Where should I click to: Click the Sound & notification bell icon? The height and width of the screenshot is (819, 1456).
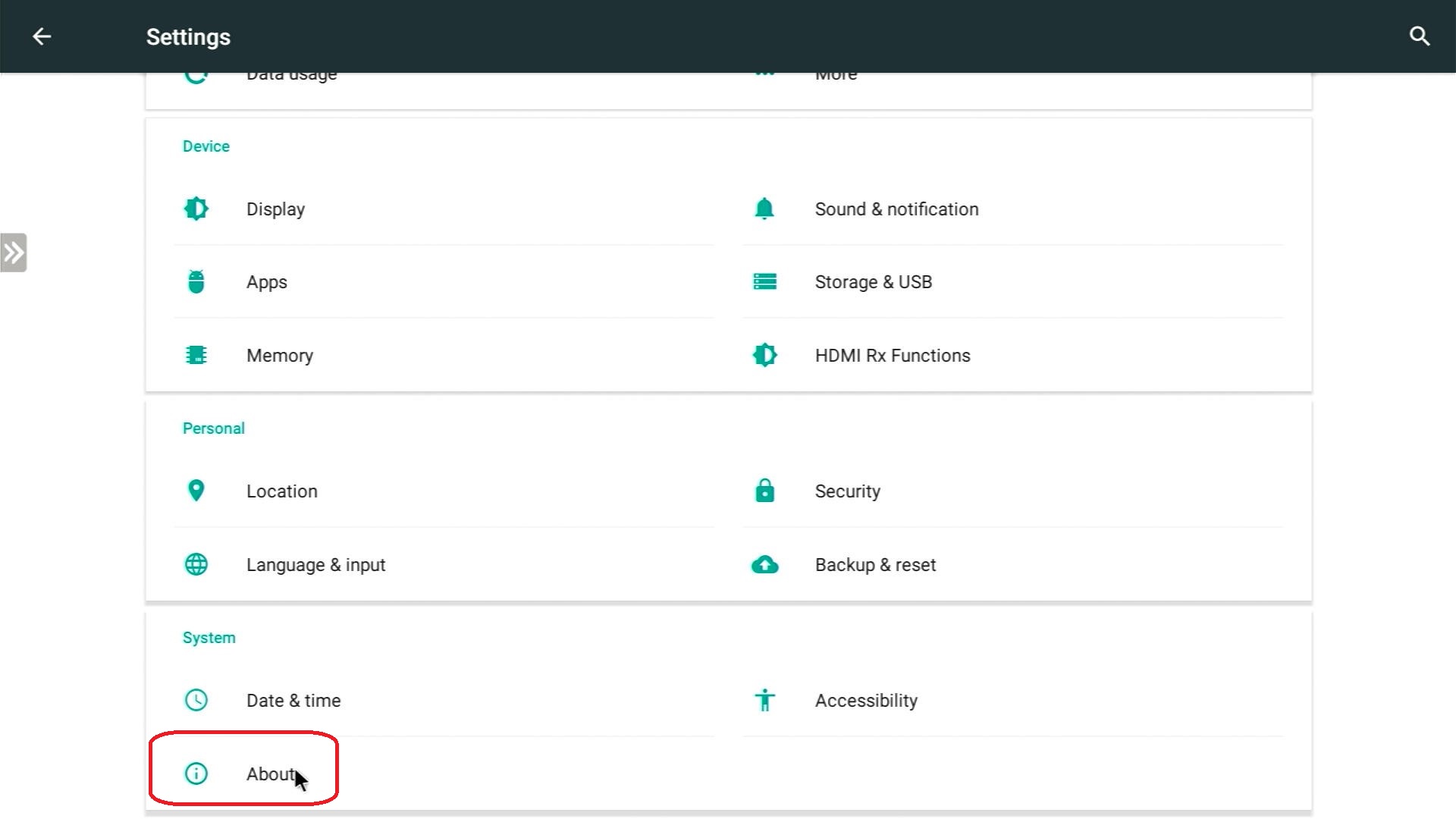(764, 209)
